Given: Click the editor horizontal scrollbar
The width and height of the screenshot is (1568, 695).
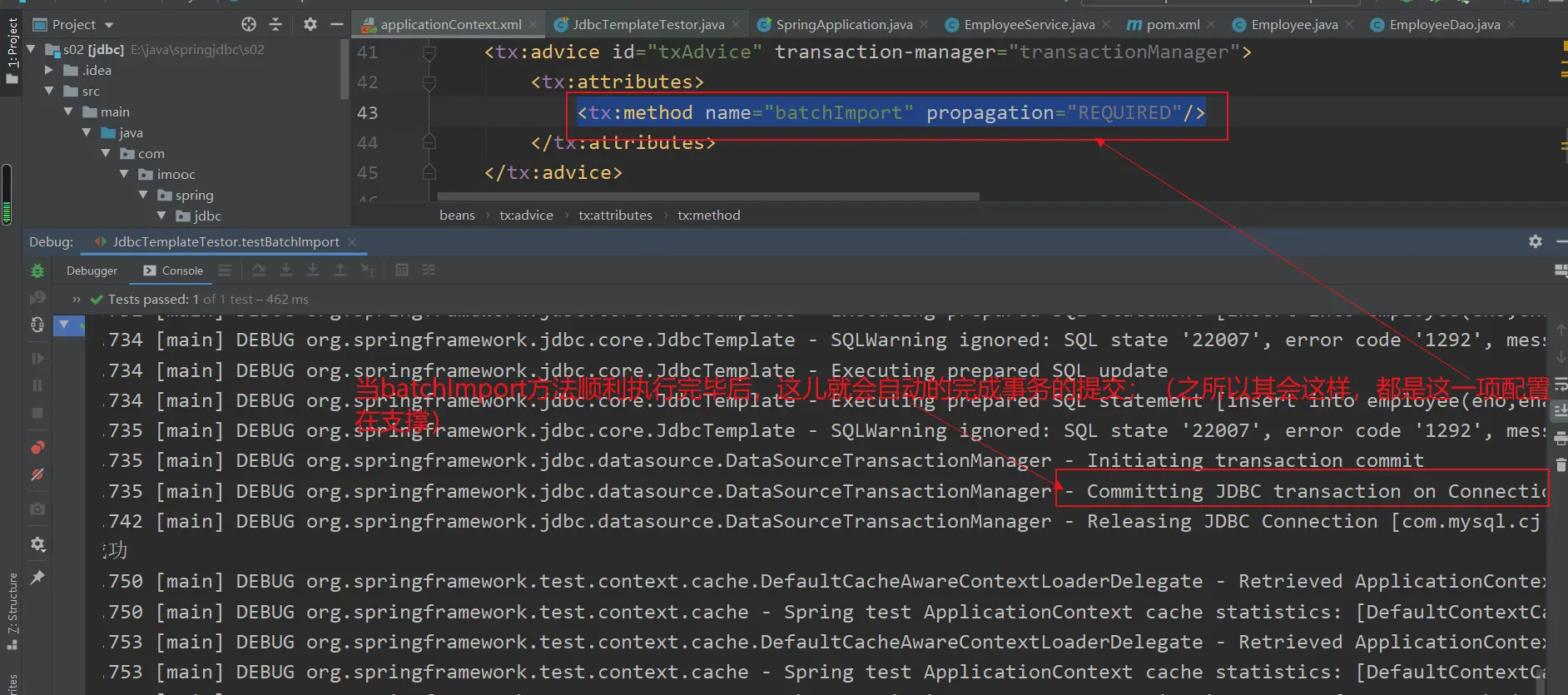Looking at the screenshot, I should coord(707,197).
